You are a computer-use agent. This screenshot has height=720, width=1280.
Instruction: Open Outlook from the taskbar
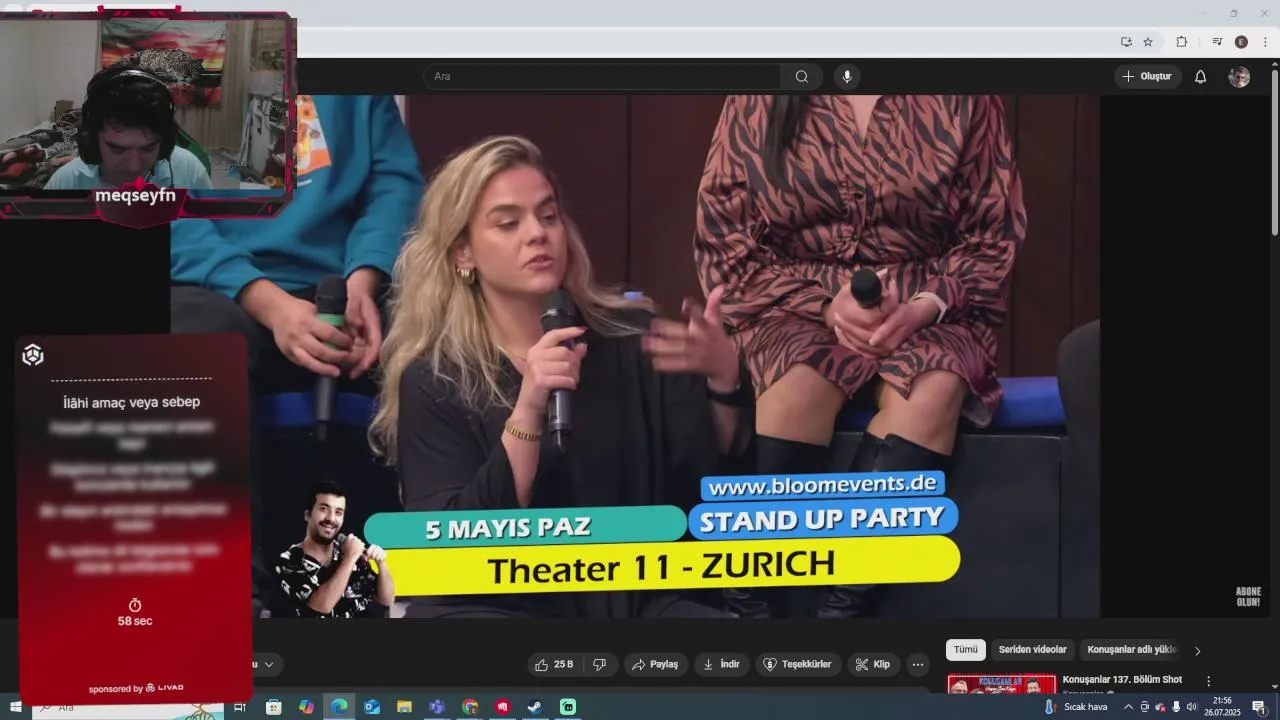[x=372, y=707]
